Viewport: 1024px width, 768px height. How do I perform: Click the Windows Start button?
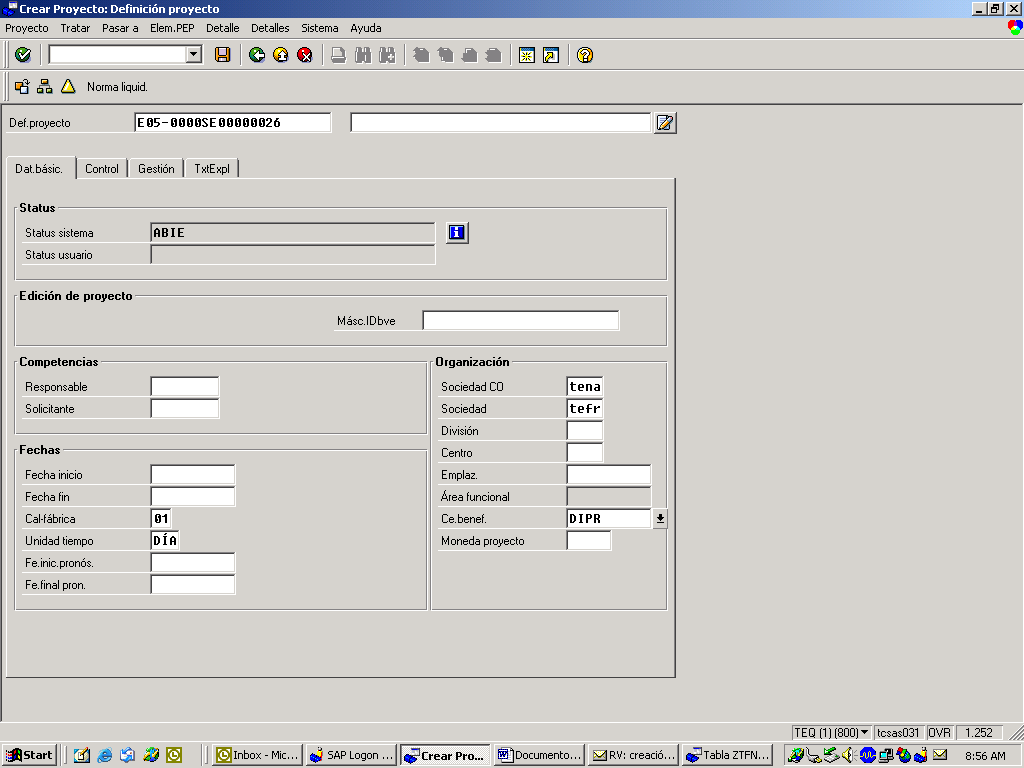pos(29,755)
